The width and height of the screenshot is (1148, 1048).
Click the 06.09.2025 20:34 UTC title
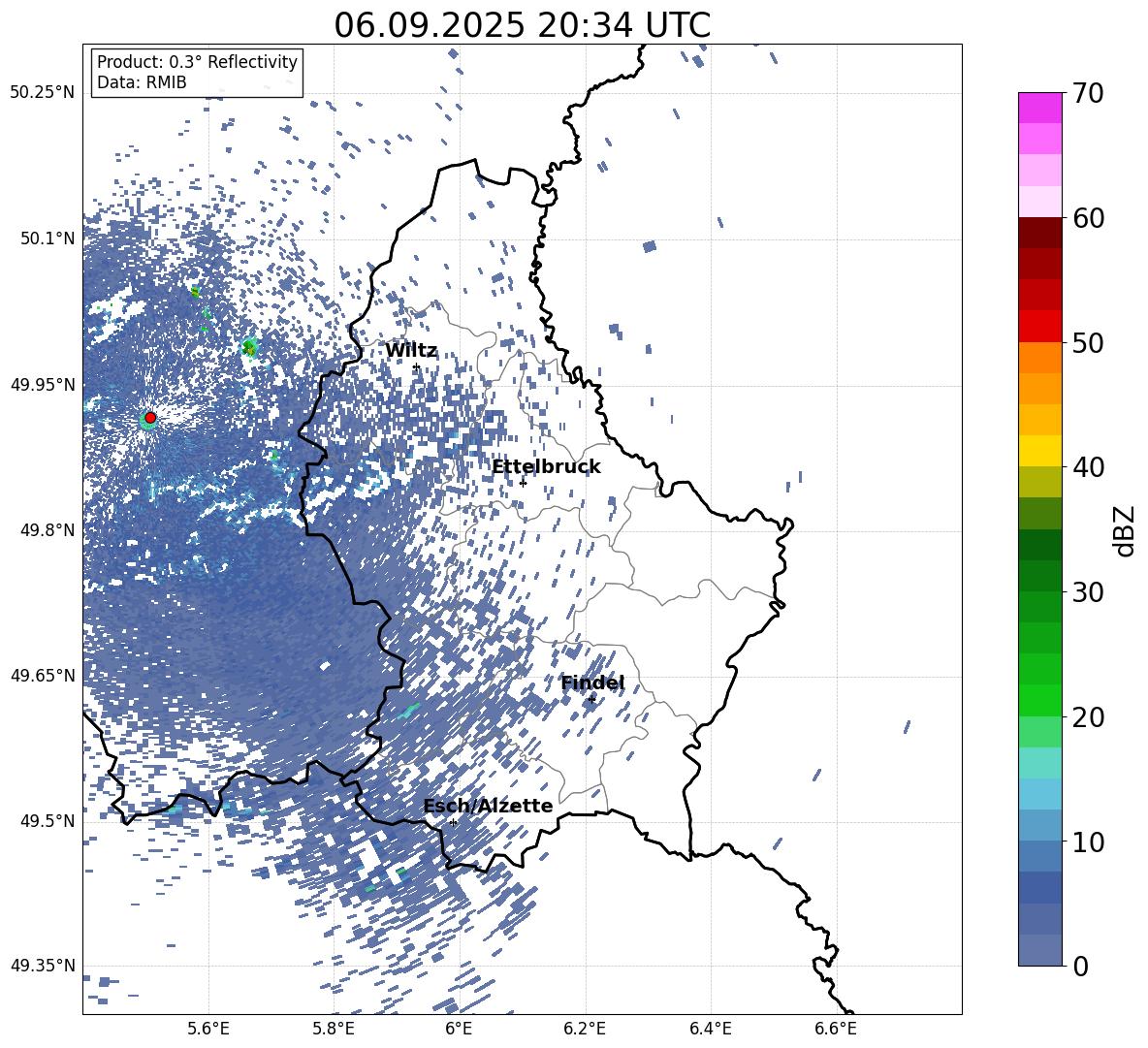point(522,25)
